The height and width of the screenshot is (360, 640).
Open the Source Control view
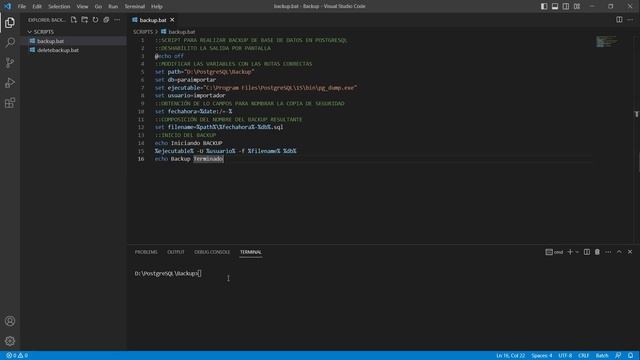(10, 62)
